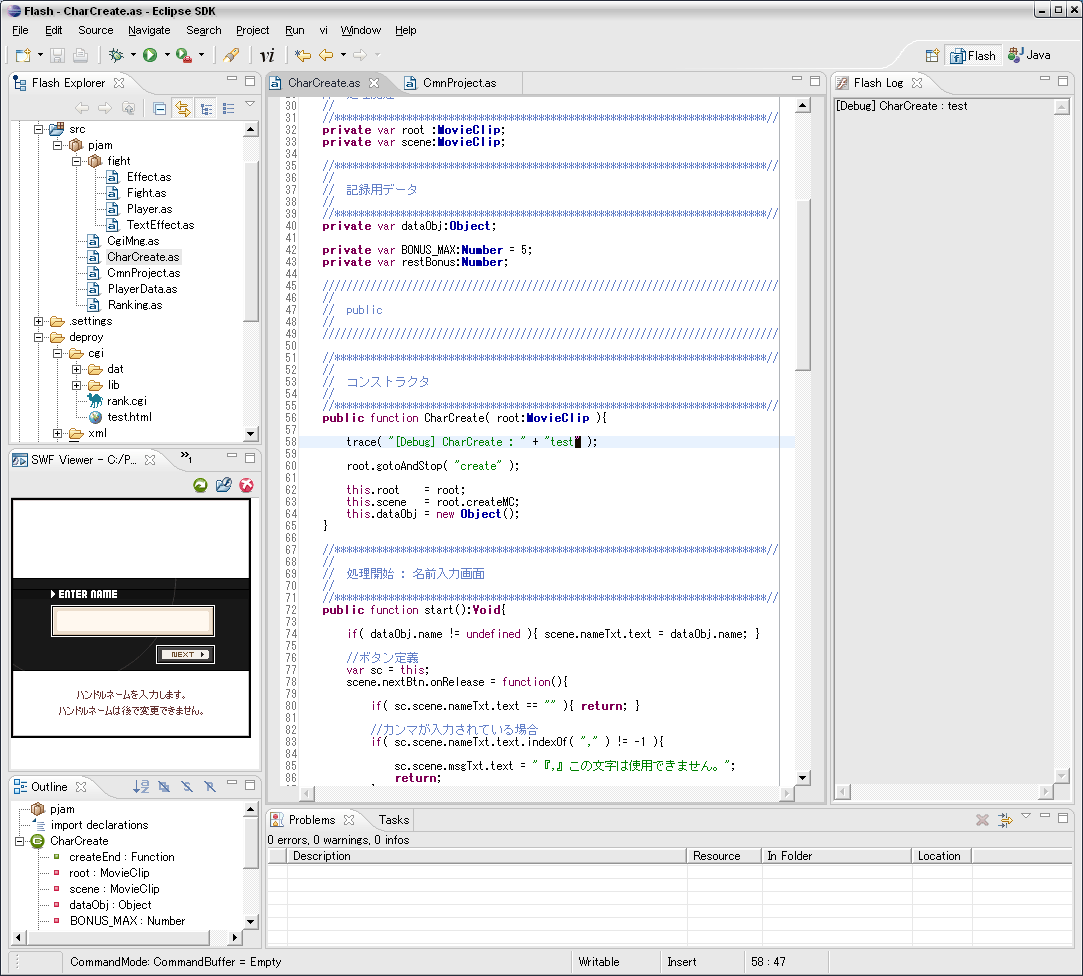Click the Debug bug icon in toolbar
This screenshot has height=976, width=1083.
(117, 55)
